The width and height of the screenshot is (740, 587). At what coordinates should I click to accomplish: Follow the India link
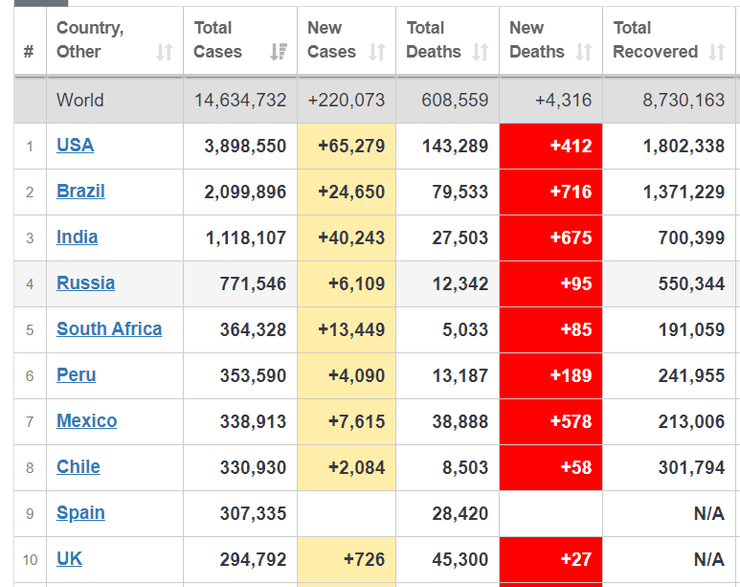[77, 237]
